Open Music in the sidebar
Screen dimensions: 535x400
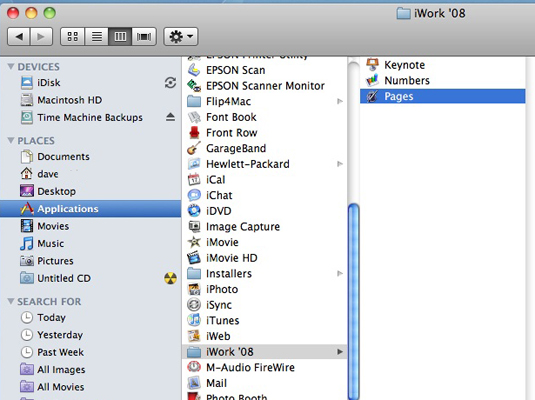pyautogui.click(x=90, y=243)
